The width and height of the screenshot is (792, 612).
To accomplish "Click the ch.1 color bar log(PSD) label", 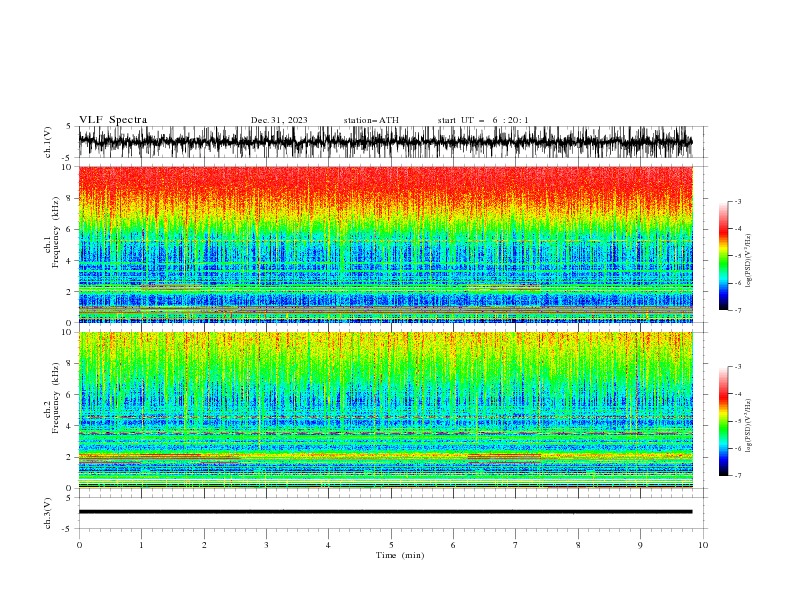I will (748, 261).
